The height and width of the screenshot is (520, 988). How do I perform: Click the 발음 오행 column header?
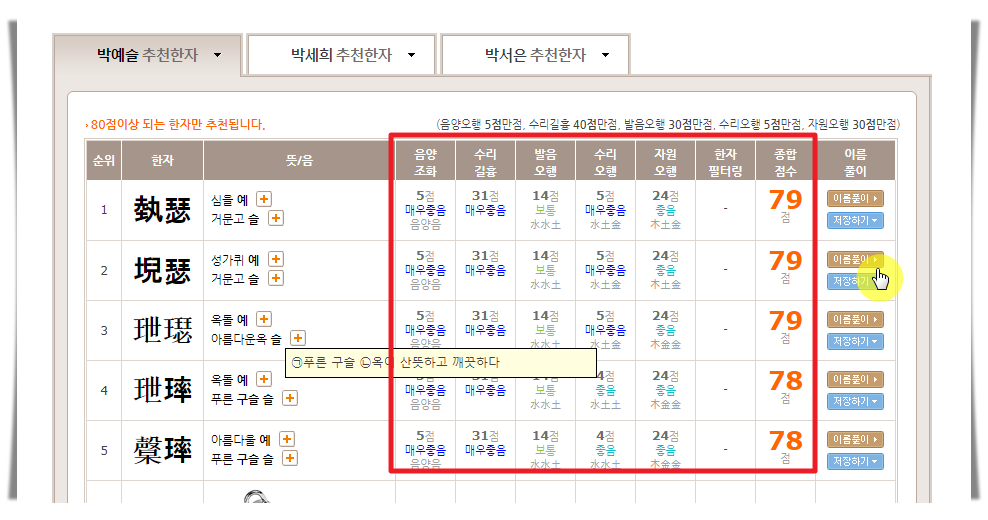coord(545,161)
